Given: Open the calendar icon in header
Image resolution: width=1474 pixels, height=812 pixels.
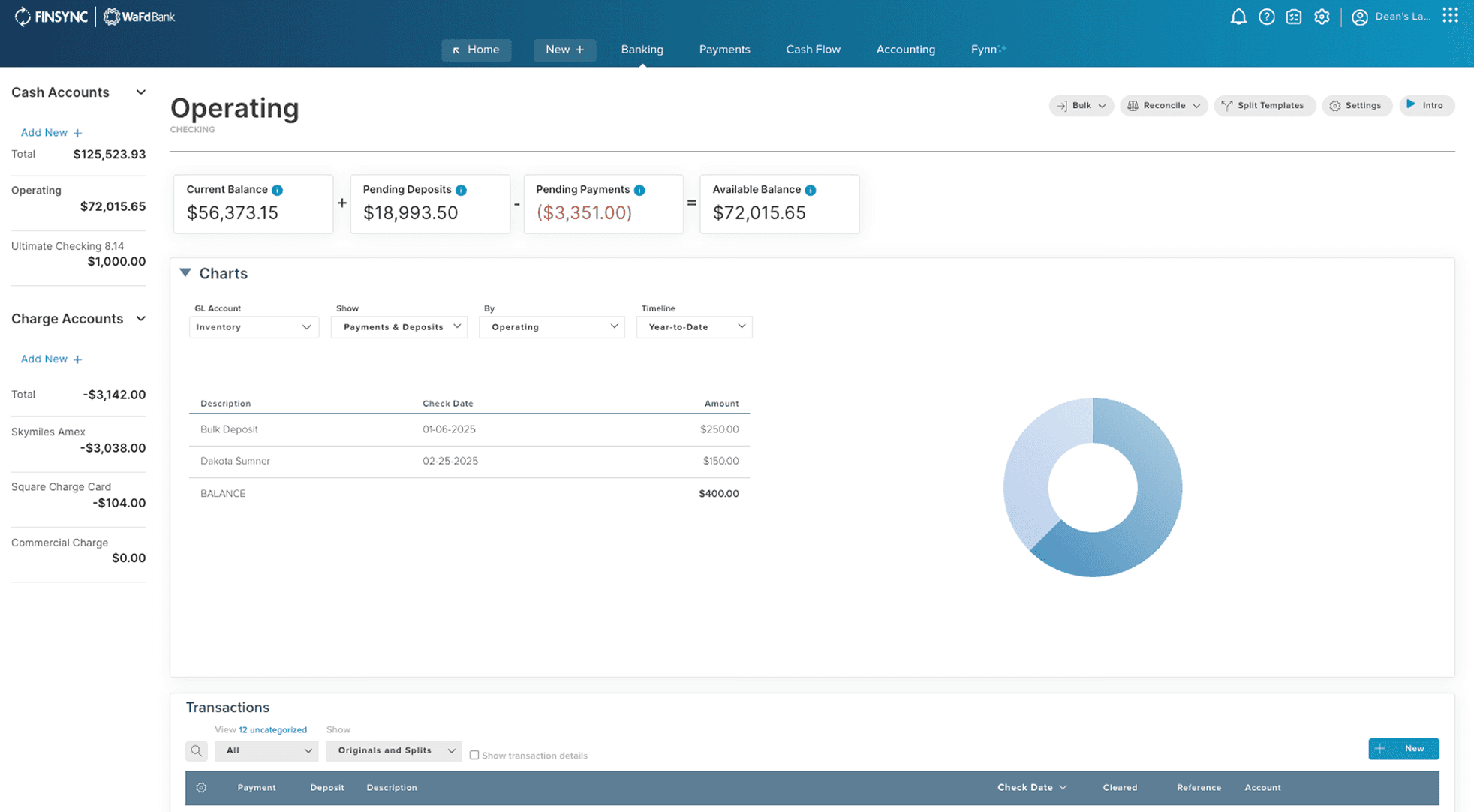Looking at the screenshot, I should pos(1294,17).
